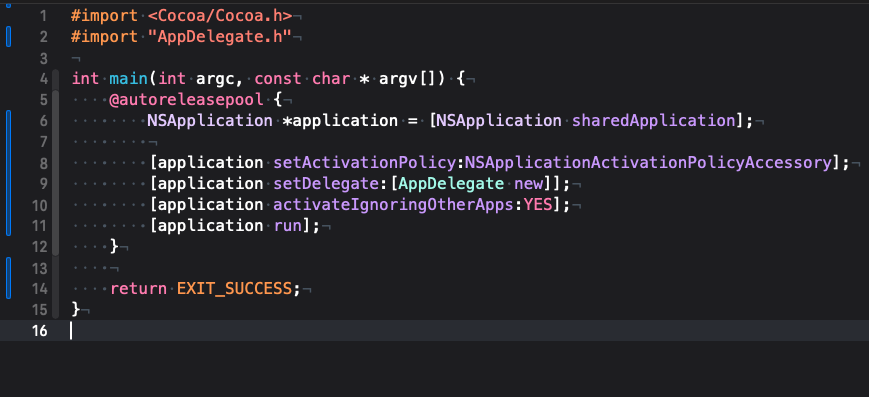Image resolution: width=869 pixels, height=397 pixels.
Task: Click the activateIgnoringOtherApps: selector
Action: point(398,205)
